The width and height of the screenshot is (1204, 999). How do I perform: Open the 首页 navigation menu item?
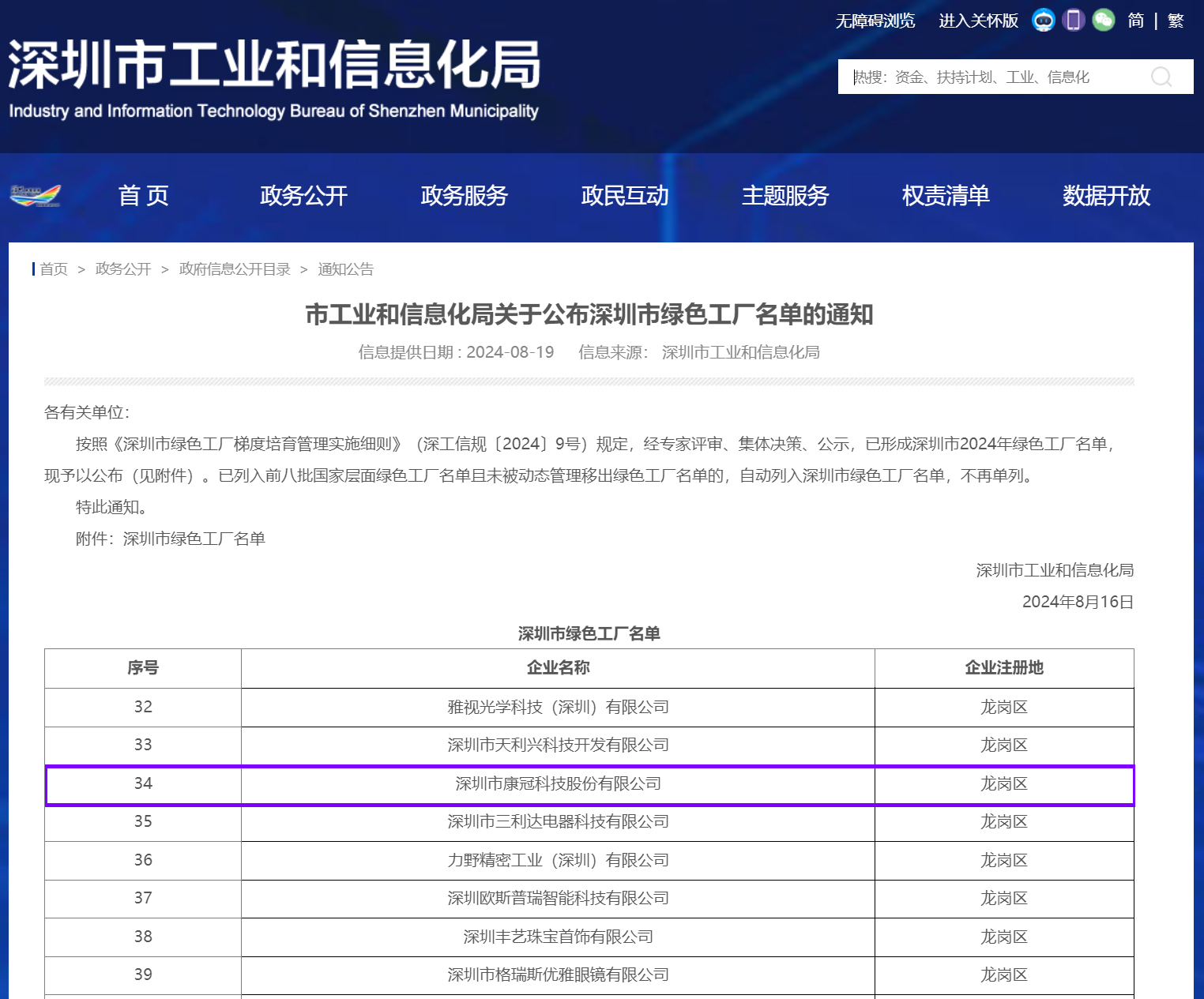[x=143, y=195]
